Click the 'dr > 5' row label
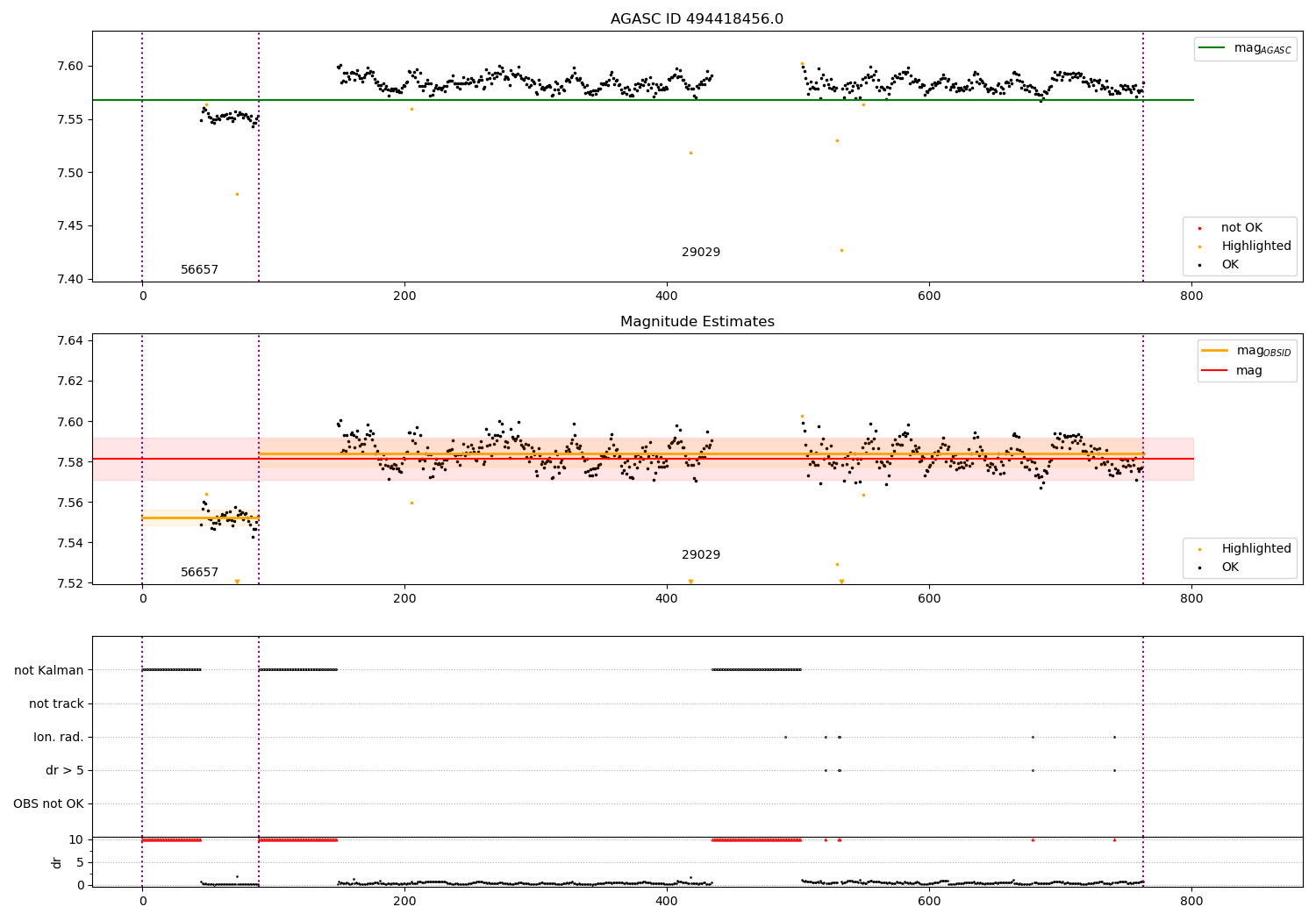This screenshot has width=1316, height=921. tap(65, 770)
